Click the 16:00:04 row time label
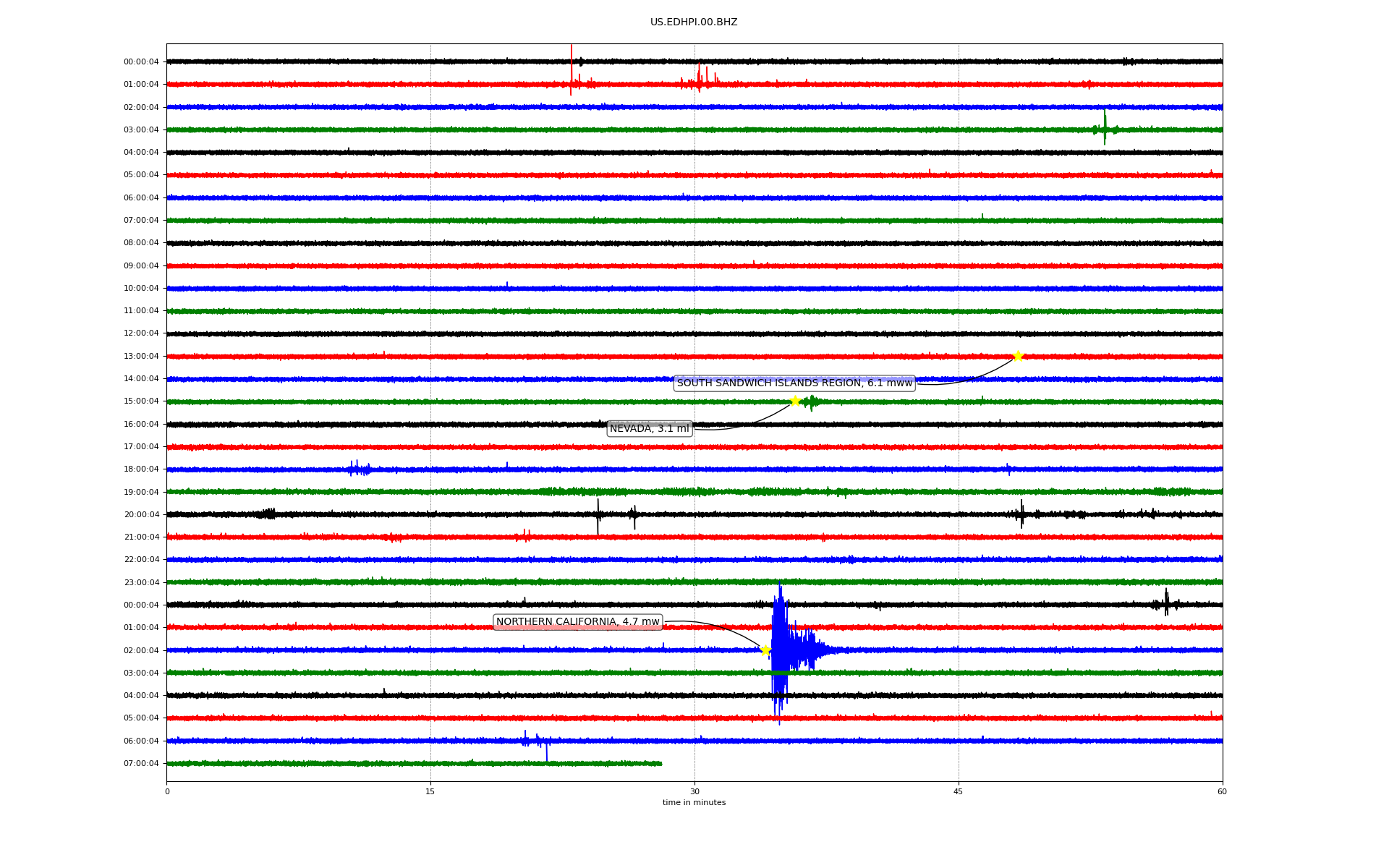 click(141, 424)
